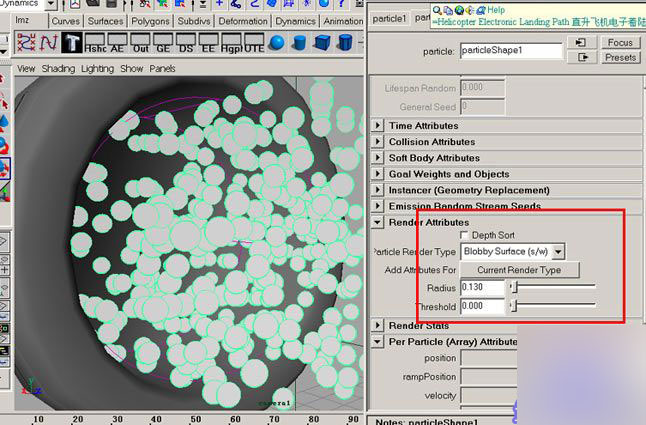Select the EP Curve tool shelf icon
646x425 pixels.
coord(26,43)
